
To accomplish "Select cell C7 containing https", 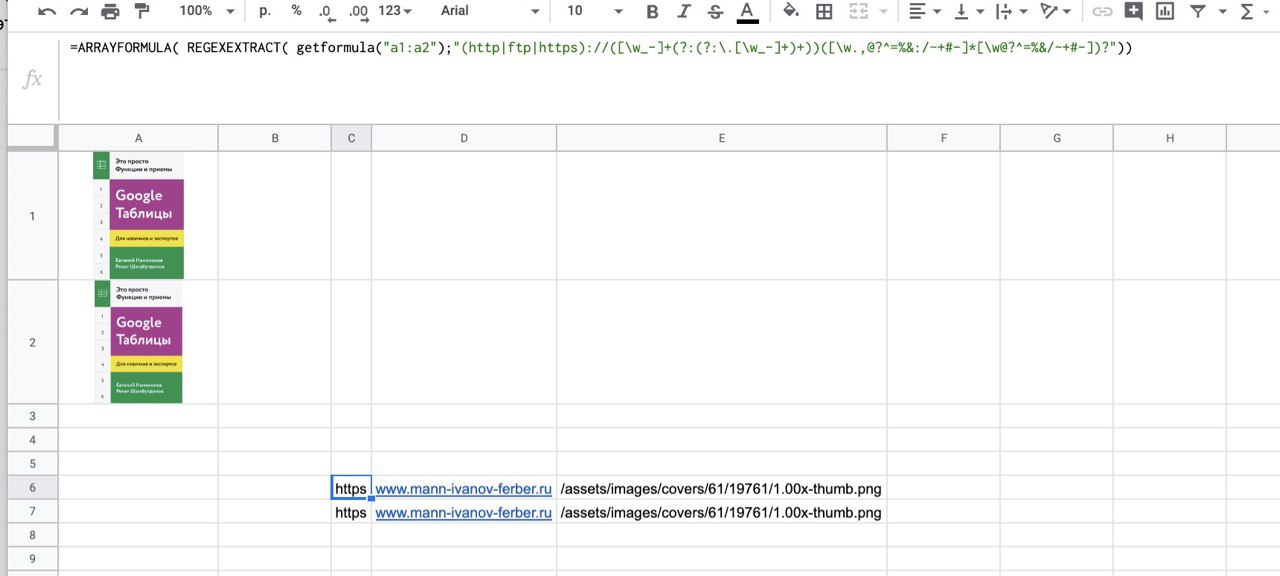I will 351,512.
